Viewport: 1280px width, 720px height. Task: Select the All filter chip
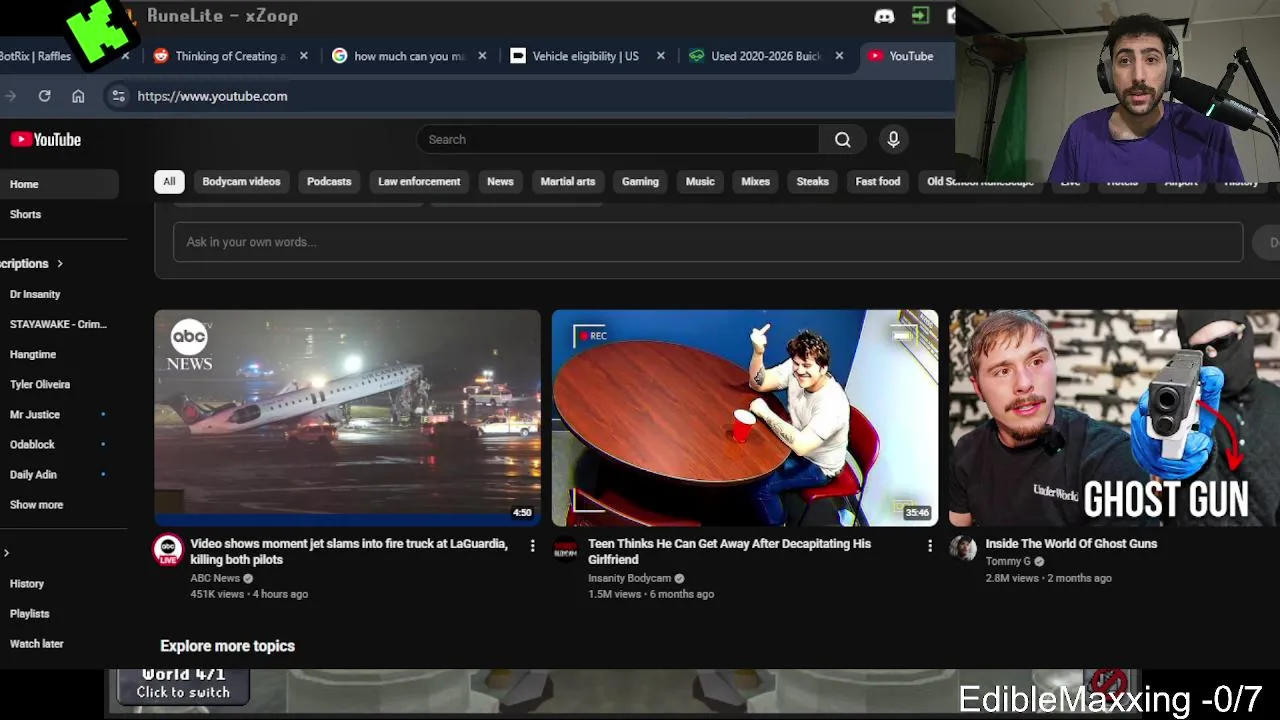pos(169,181)
